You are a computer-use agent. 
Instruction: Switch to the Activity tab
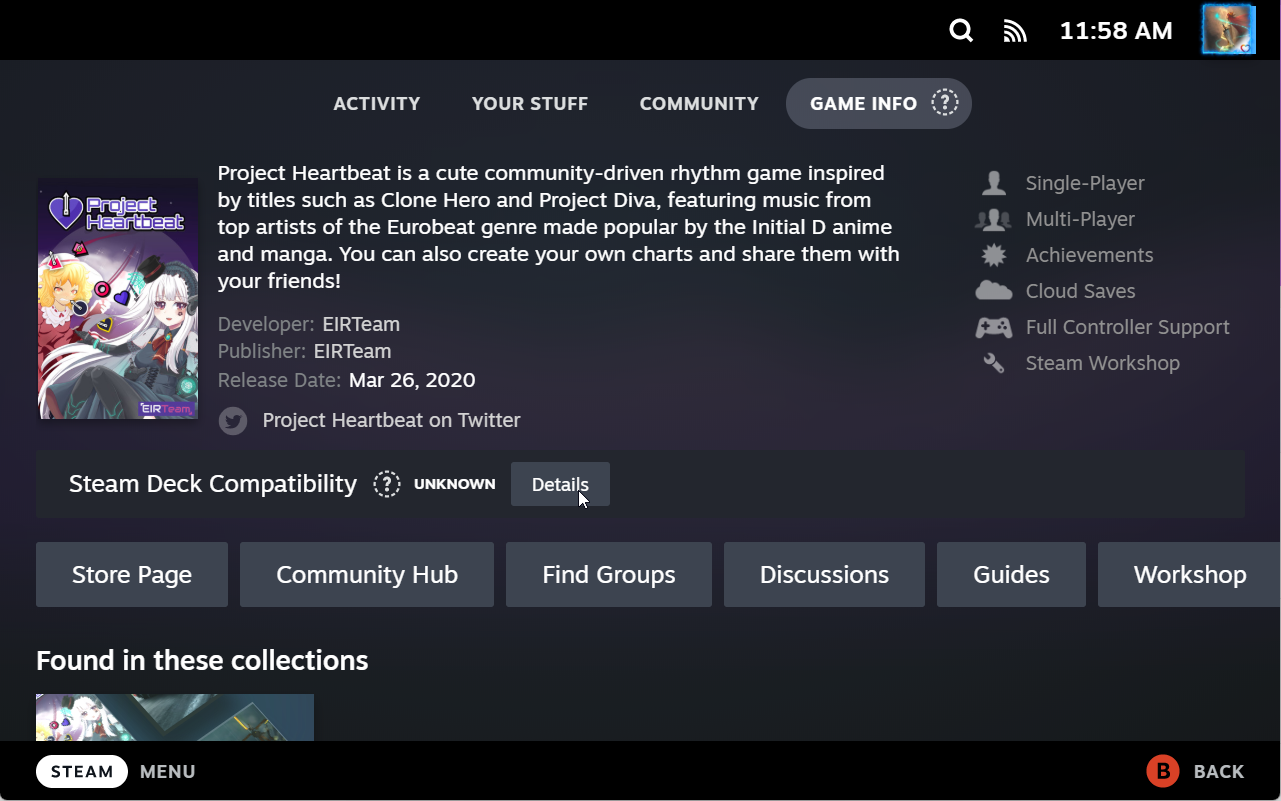click(x=377, y=104)
